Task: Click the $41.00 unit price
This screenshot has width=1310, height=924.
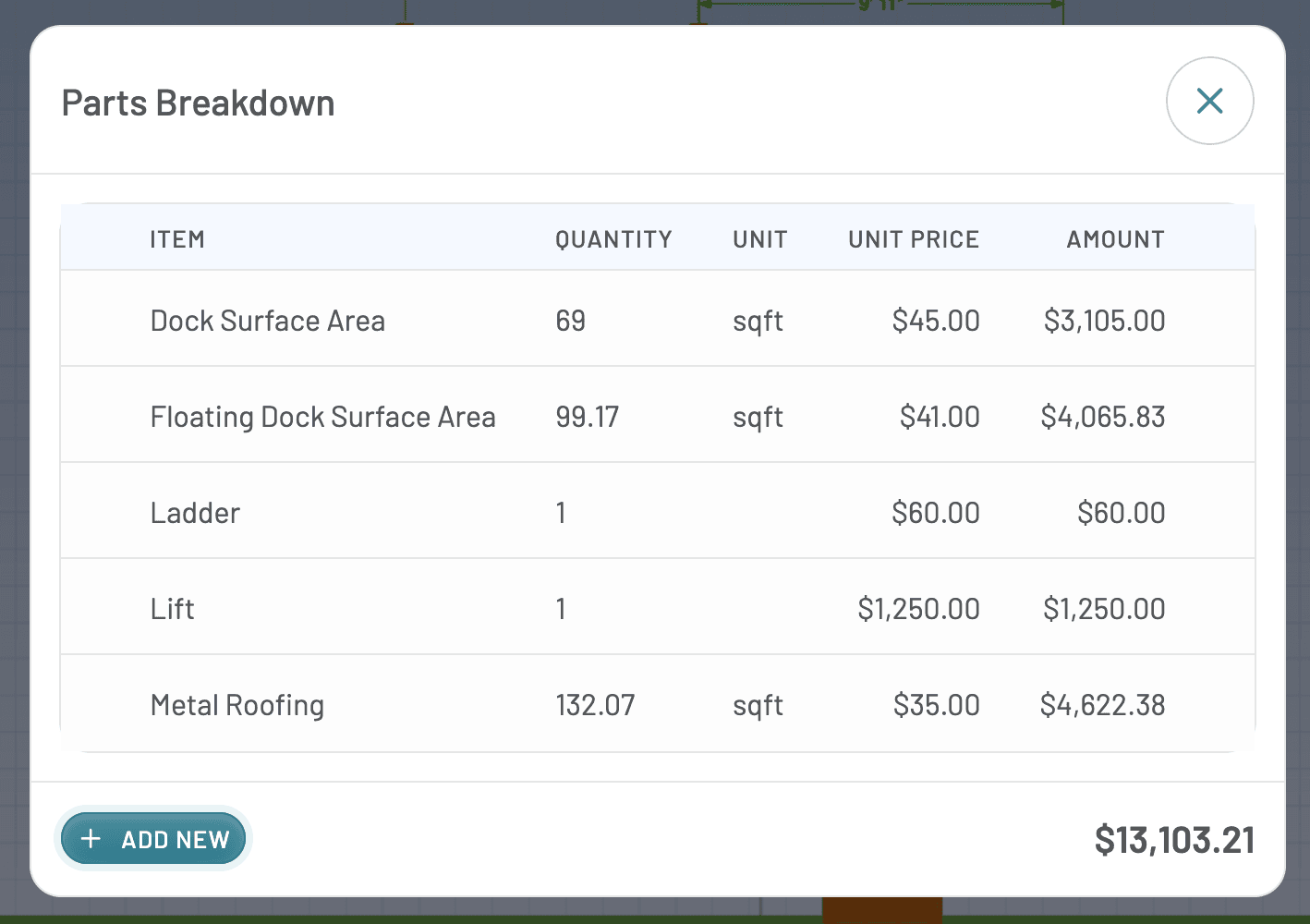Action: point(940,417)
